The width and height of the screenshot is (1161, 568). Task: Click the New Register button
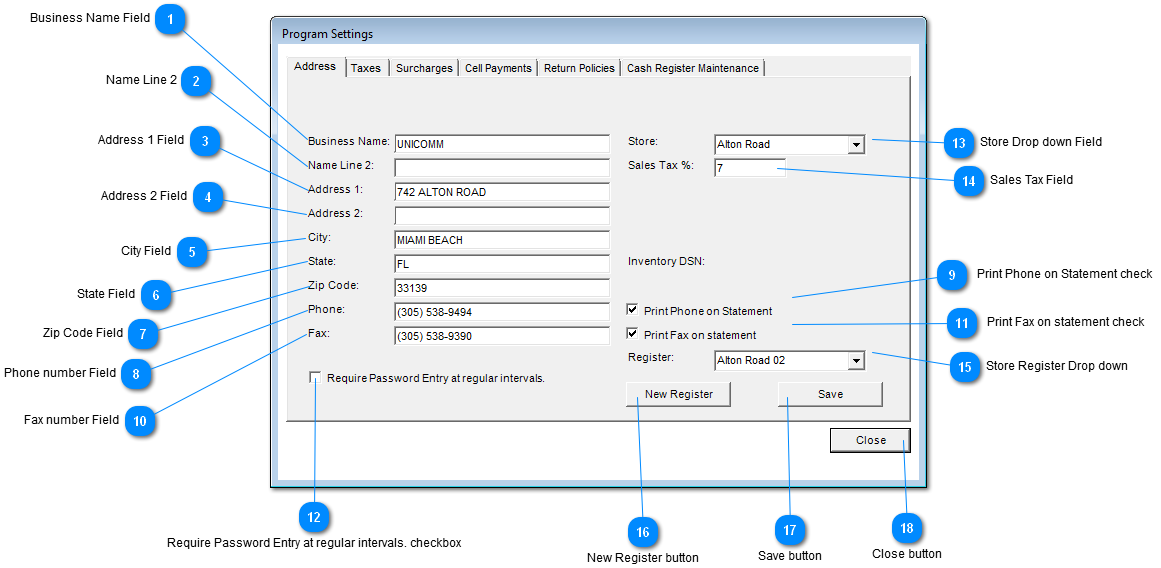tap(678, 394)
